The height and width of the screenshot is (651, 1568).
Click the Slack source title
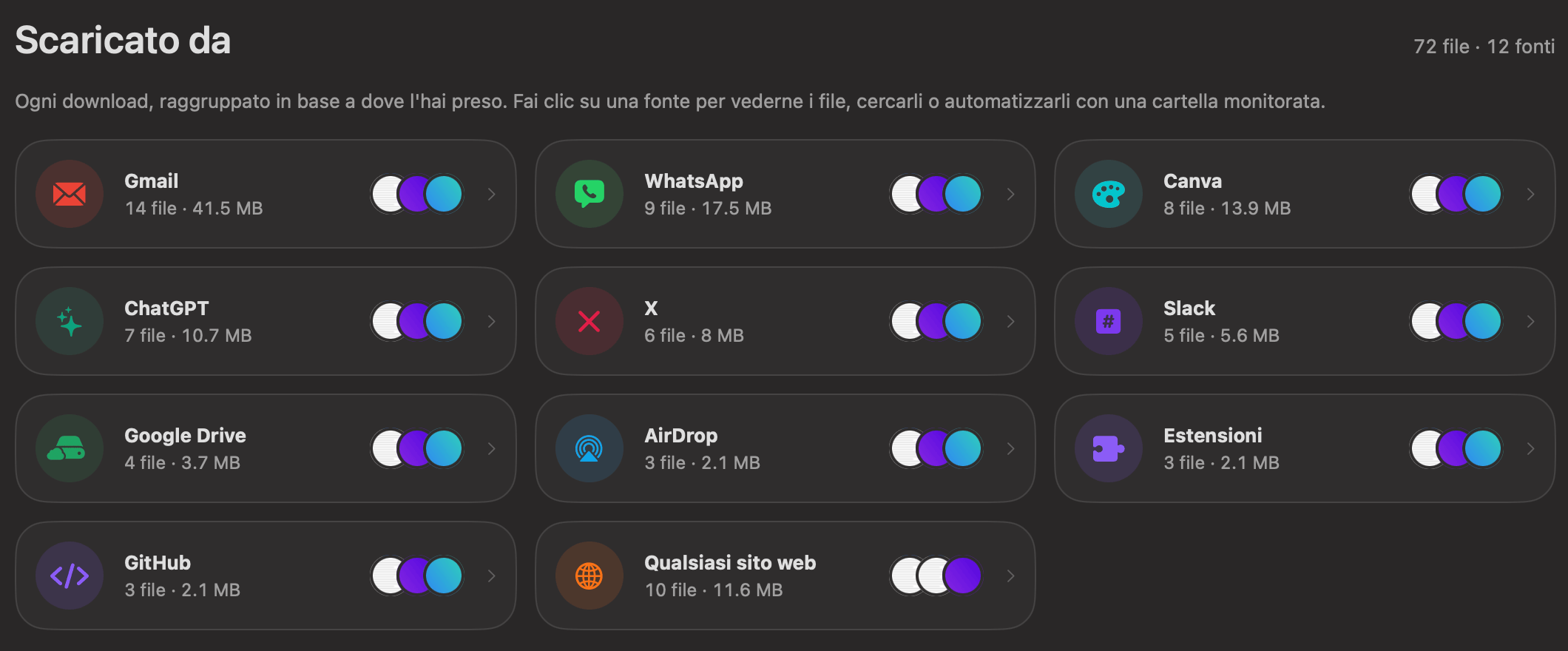coord(1189,308)
